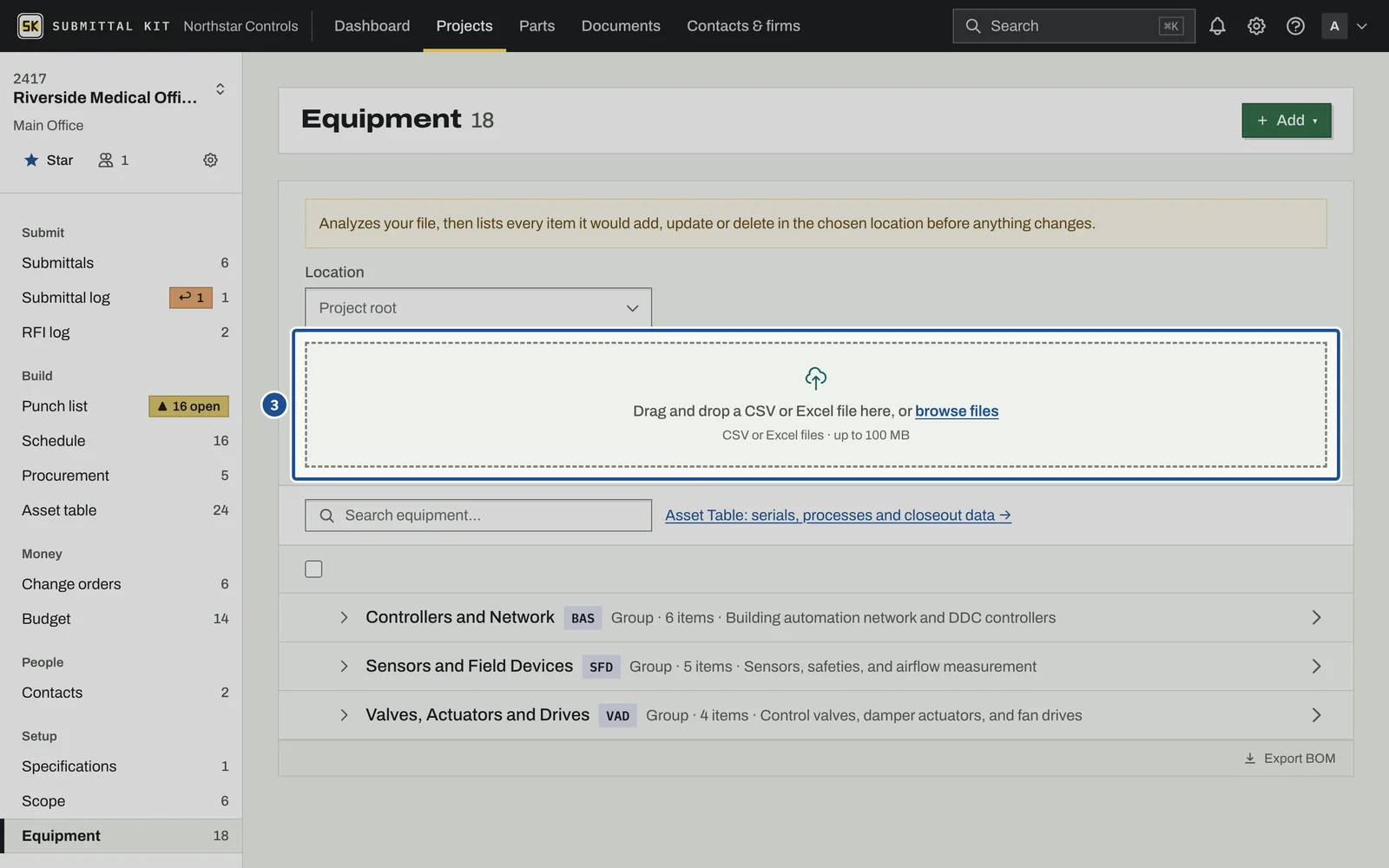Screen dimensions: 1389x868
Task: Open the Location Project root dropdown
Action: 478,308
